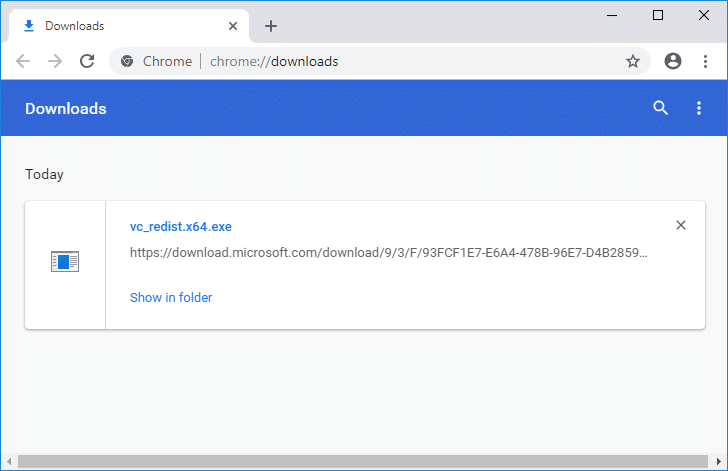Viewport: 728px width, 471px height.
Task: Open the Downloads page more-actions menu
Action: [698, 108]
